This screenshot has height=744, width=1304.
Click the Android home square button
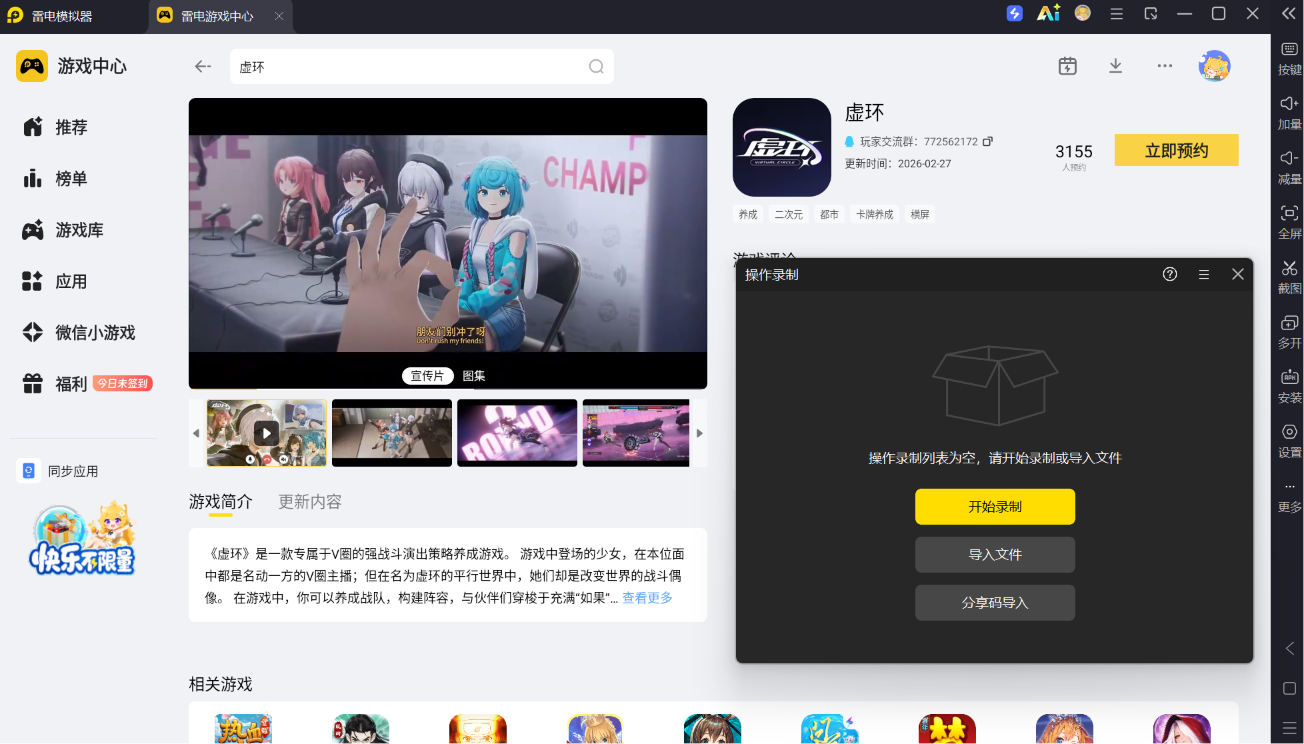point(1289,688)
